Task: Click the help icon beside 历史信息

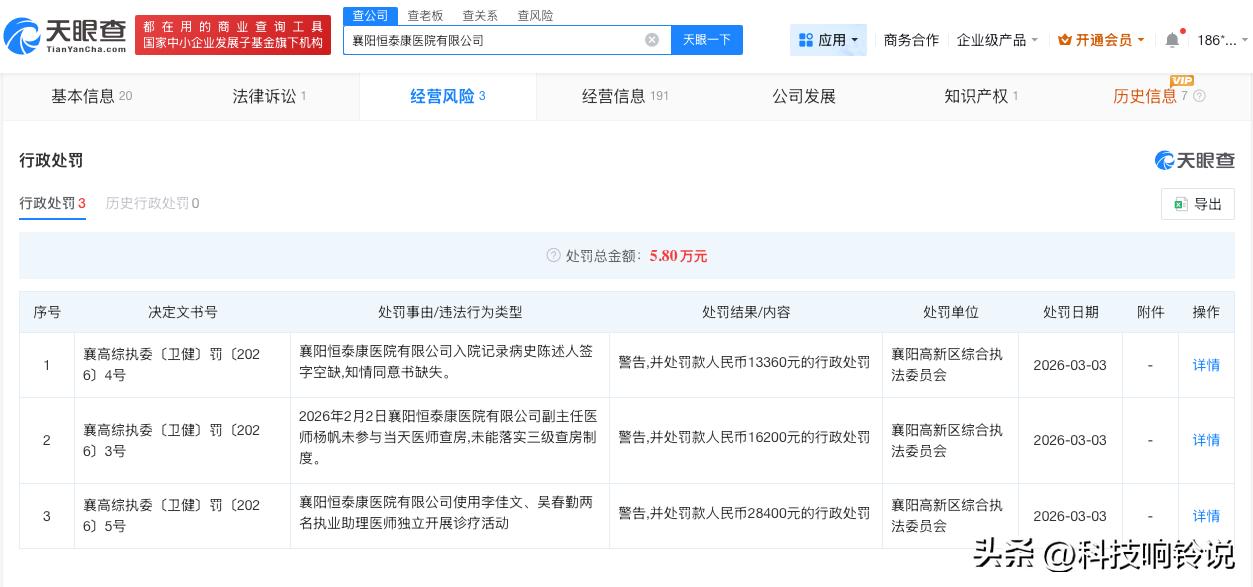Action: tap(1199, 97)
